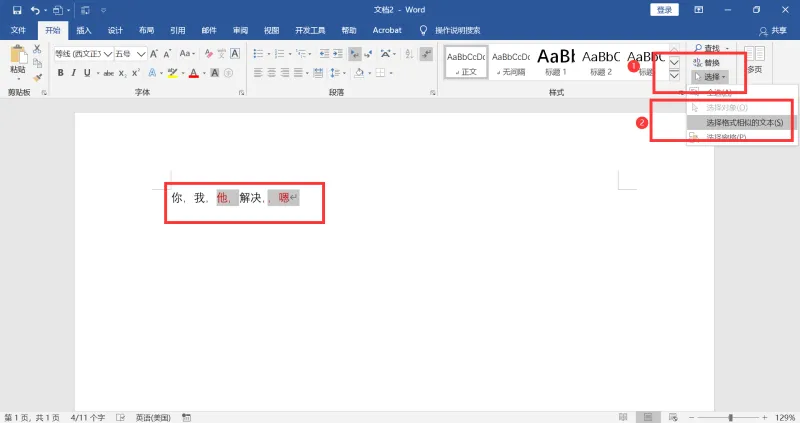Click the 登录 sign-in button

[x=664, y=10]
